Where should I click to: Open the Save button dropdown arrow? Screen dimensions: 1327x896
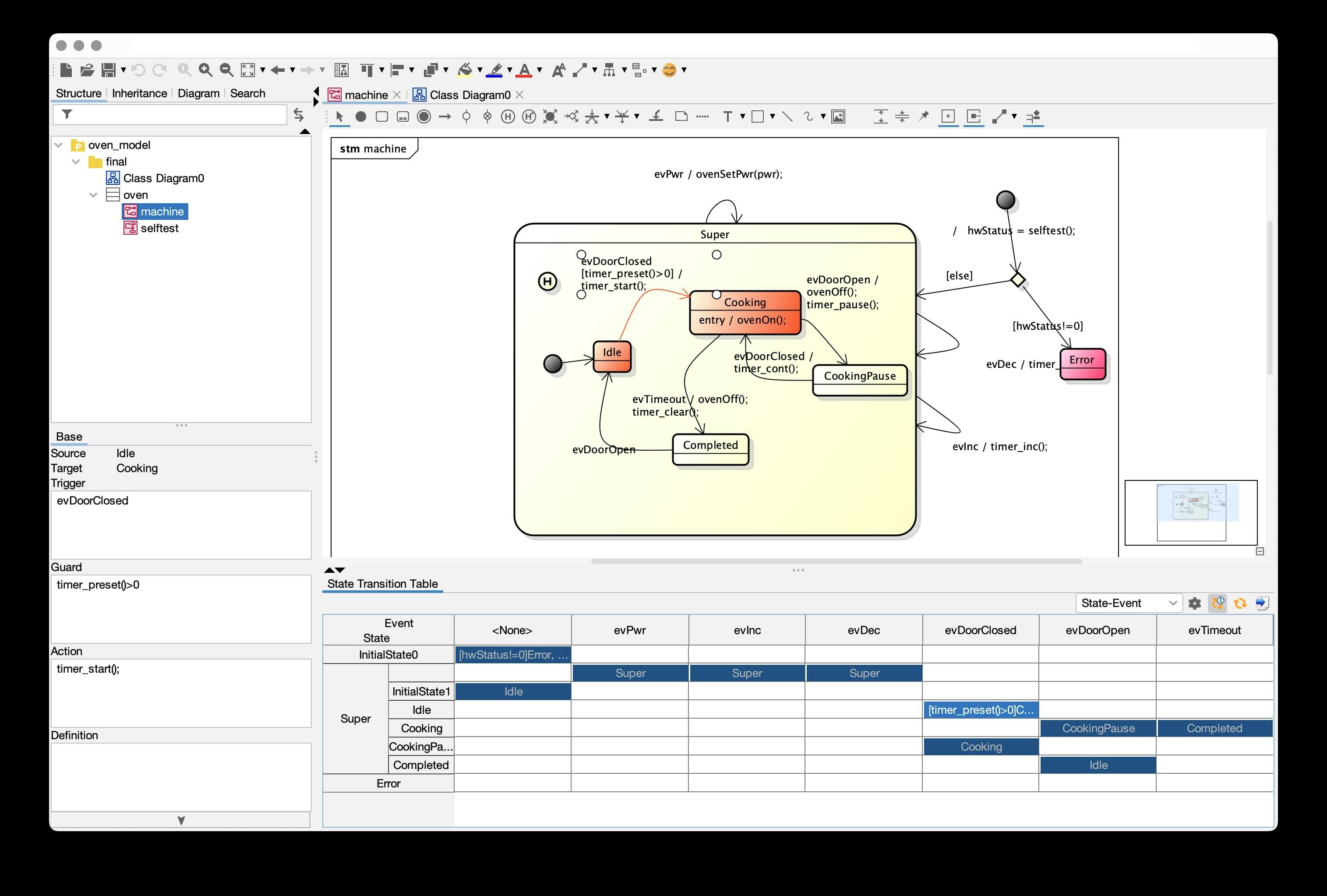[124, 70]
